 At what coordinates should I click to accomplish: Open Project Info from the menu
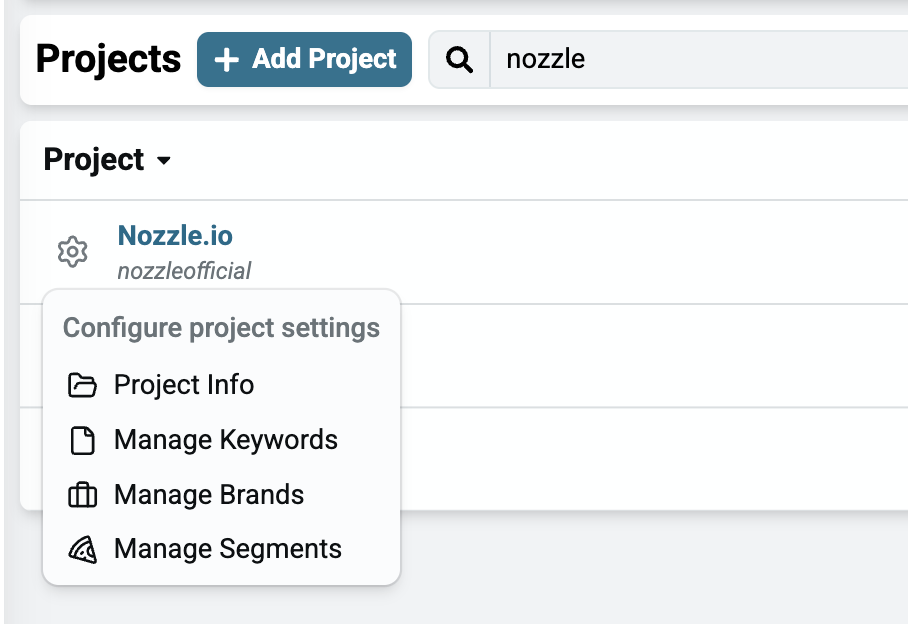[x=221, y=385]
